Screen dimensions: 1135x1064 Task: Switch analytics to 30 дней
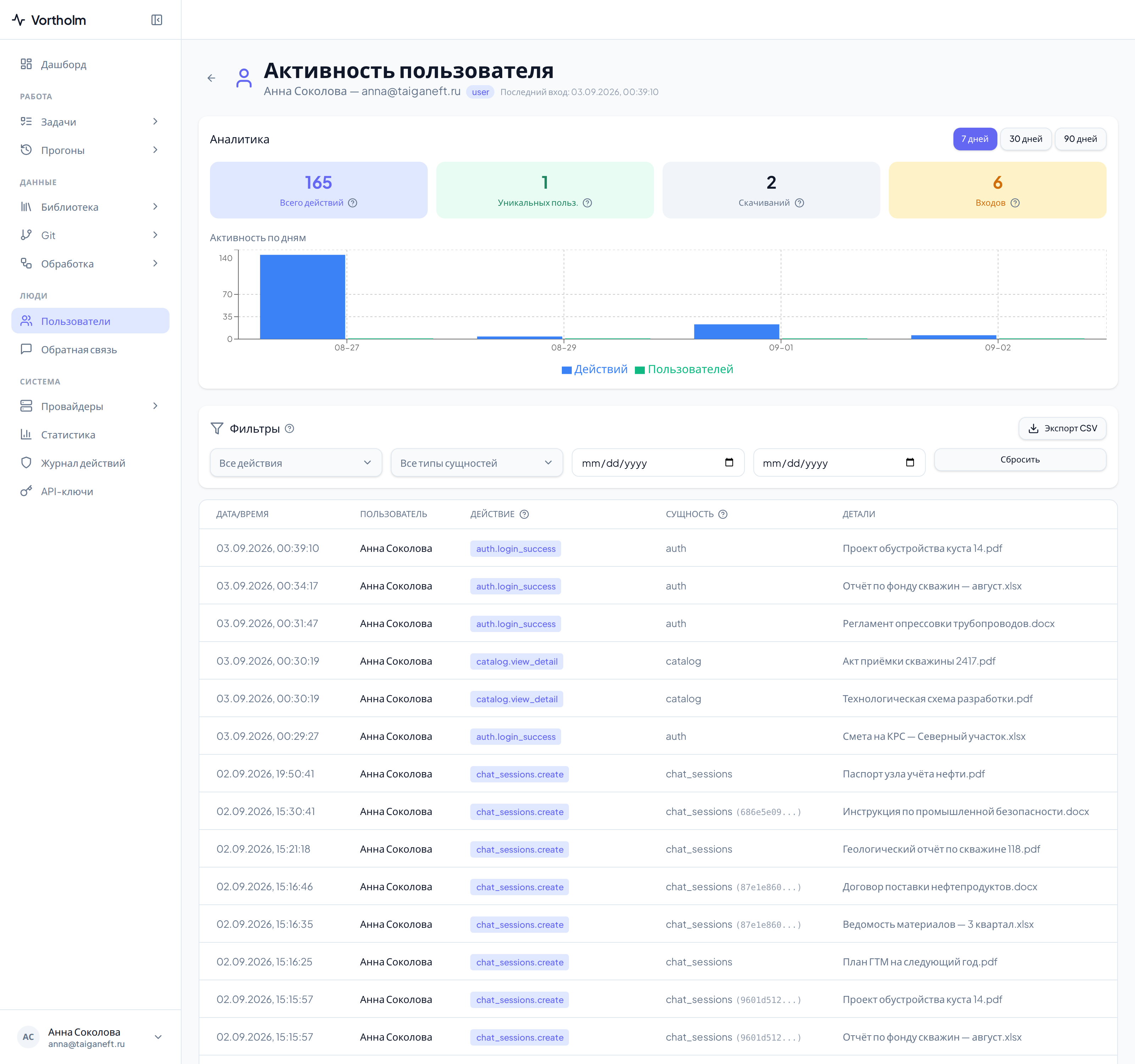coord(1025,139)
